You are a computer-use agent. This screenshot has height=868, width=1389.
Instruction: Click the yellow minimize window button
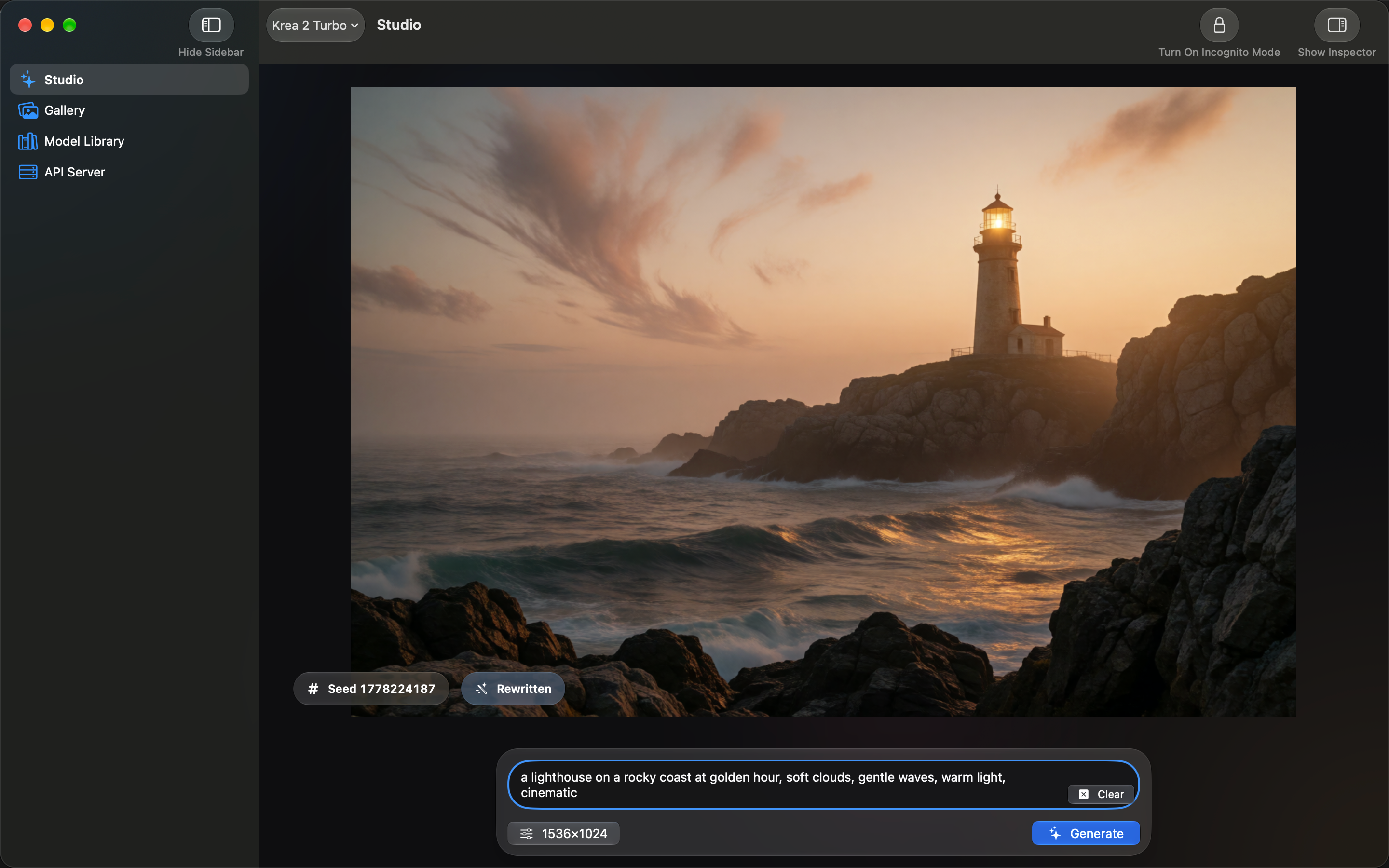tap(48, 25)
